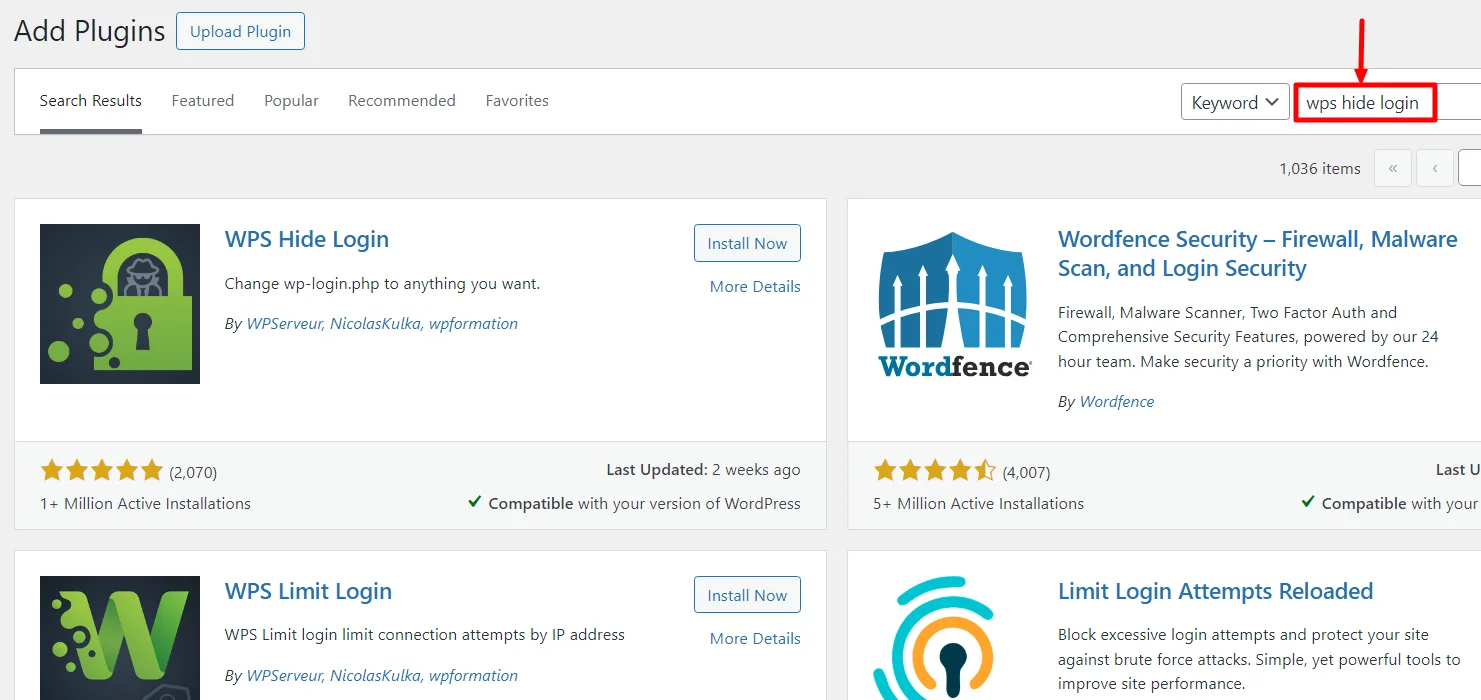Click the Add Plugins page heading

pos(89,31)
